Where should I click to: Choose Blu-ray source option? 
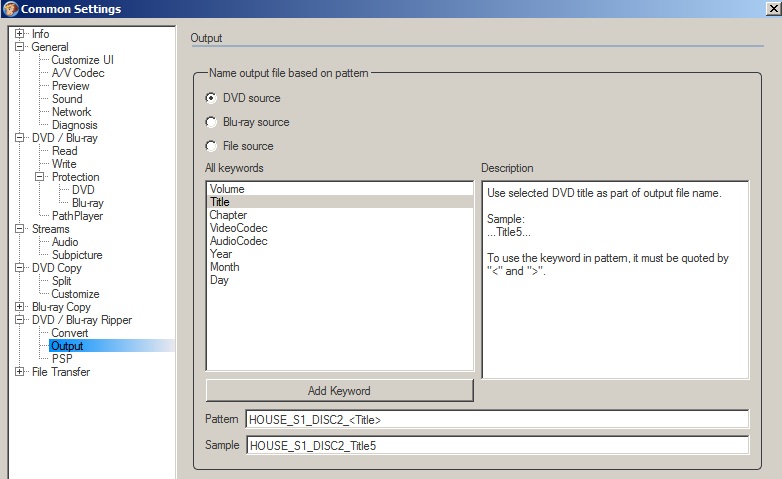pyautogui.click(x=210, y=122)
